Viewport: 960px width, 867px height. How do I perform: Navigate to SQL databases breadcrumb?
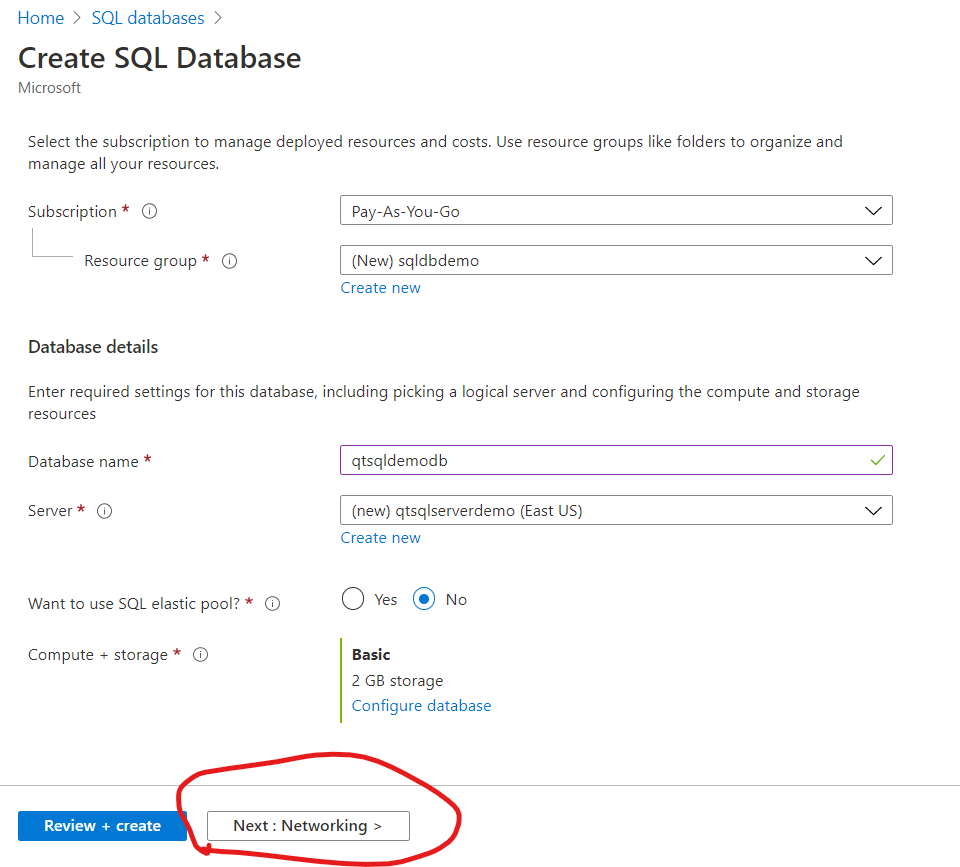tap(147, 17)
